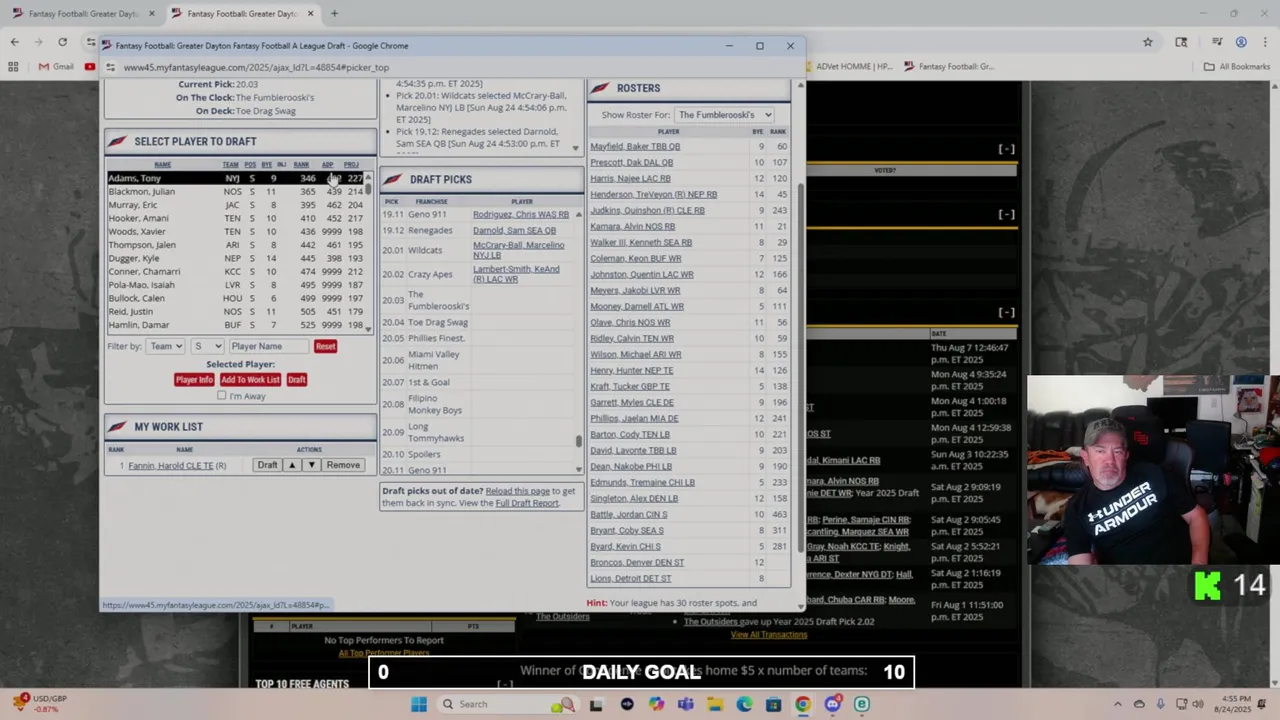
Task: Open Garrett, Myles CLE DE roster link
Action: [x=632, y=403]
